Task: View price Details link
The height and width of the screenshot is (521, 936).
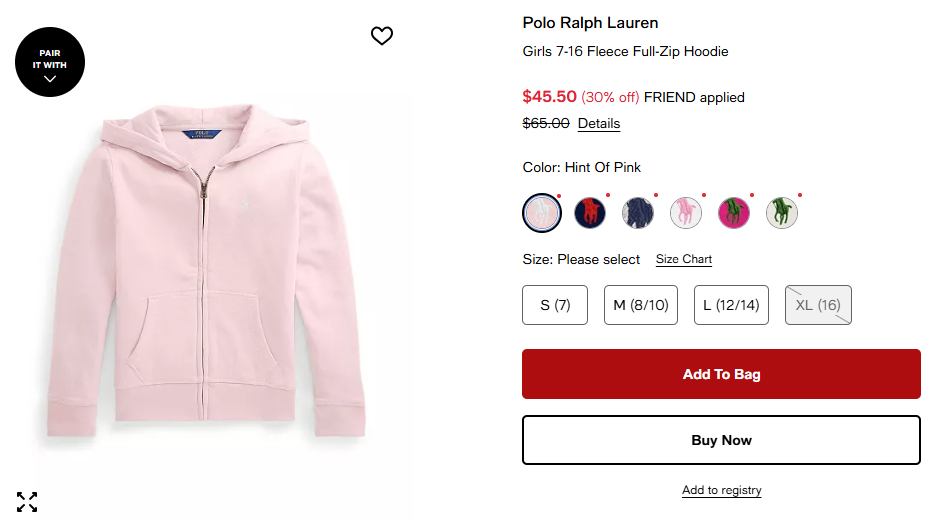Action: click(x=599, y=124)
